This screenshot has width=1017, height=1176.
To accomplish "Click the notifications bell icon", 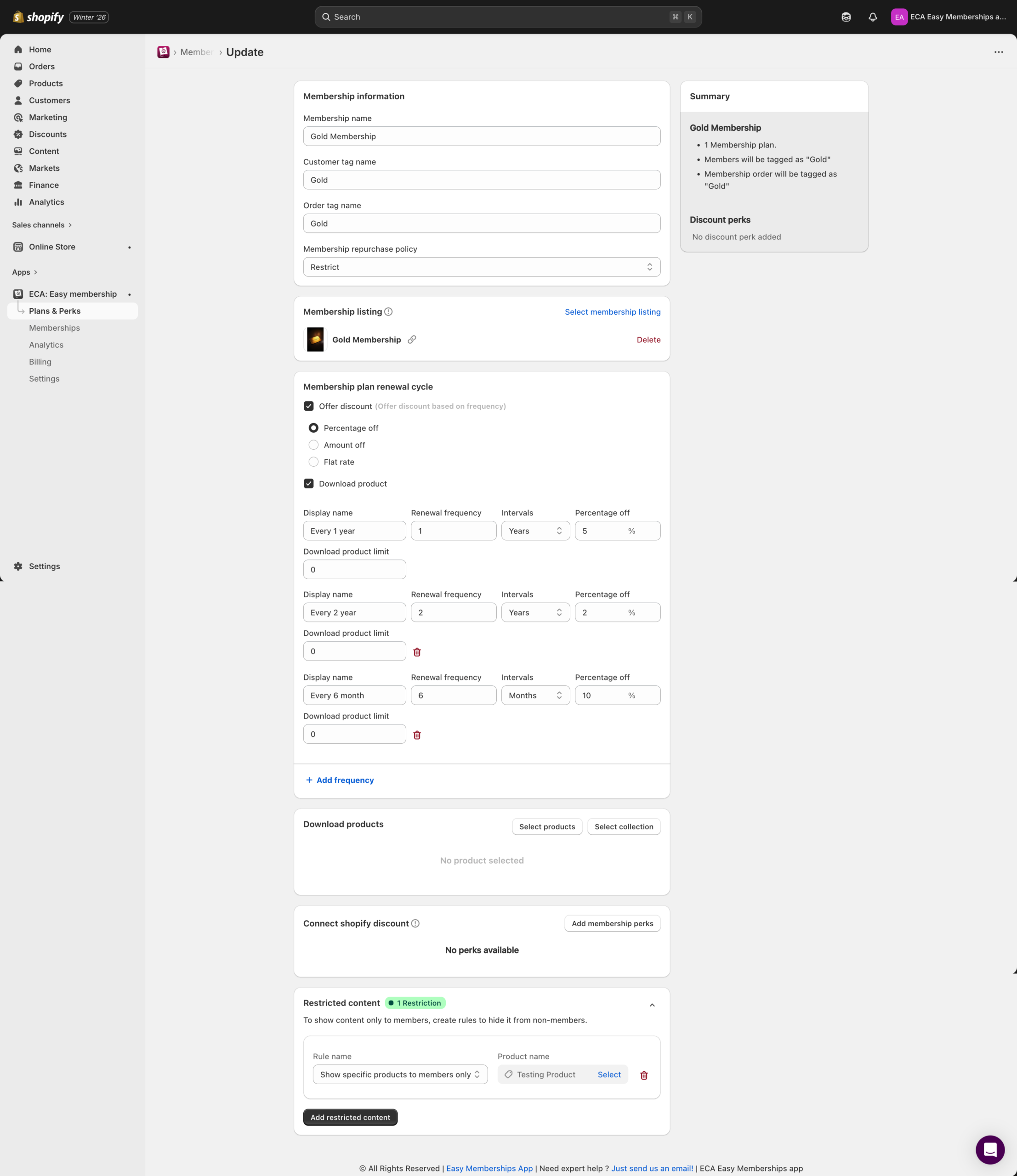I will [x=873, y=17].
